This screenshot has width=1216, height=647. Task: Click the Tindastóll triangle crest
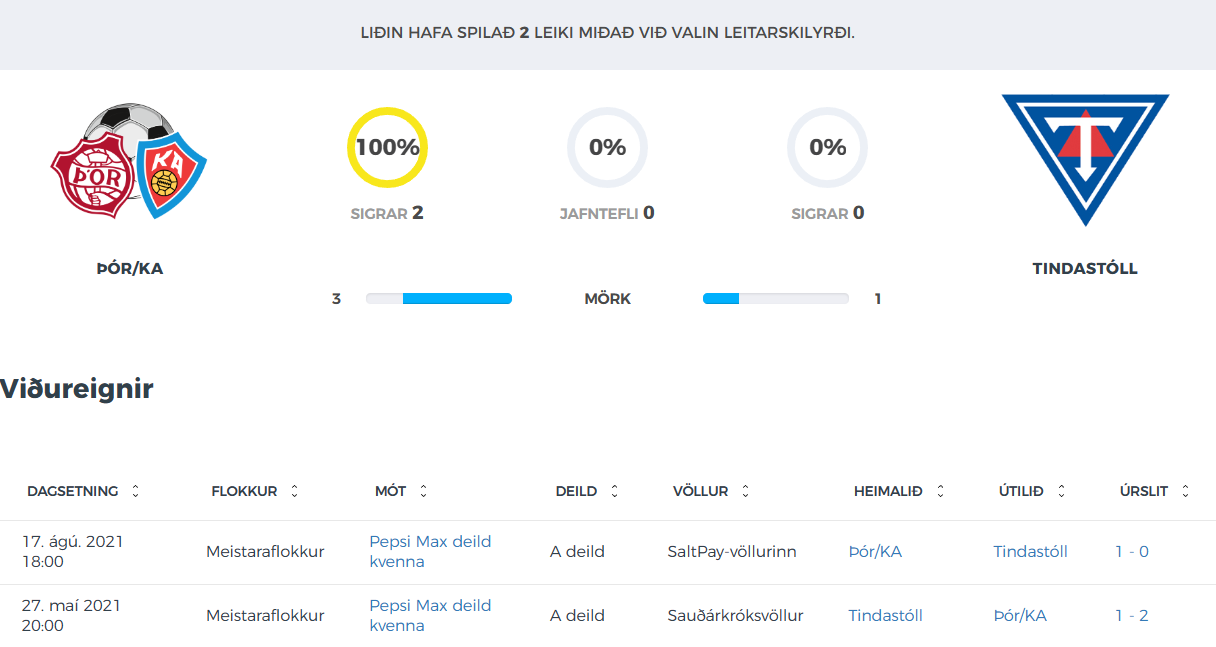1085,160
